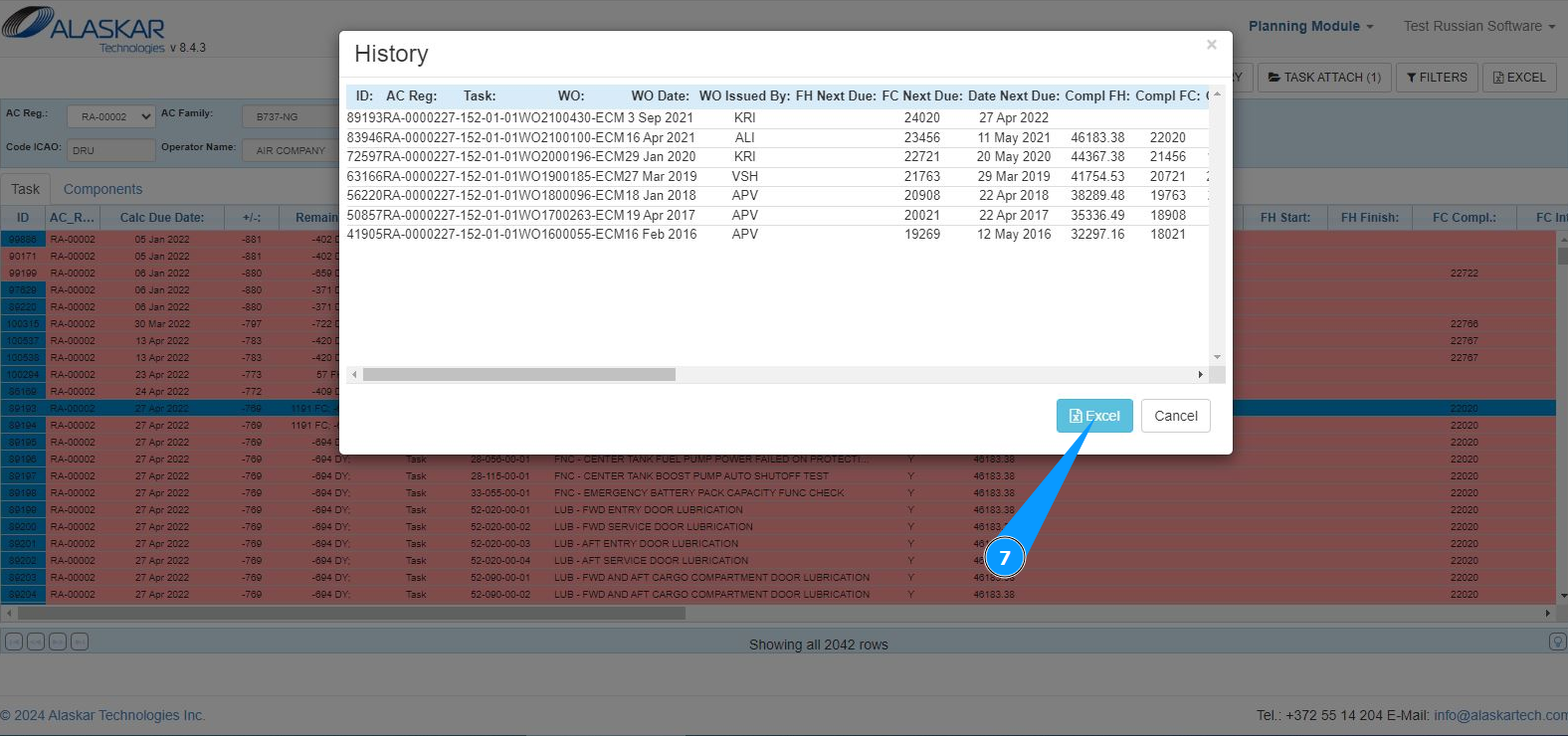Select History row with ID 50857
1568x736 pixels.
pos(777,215)
